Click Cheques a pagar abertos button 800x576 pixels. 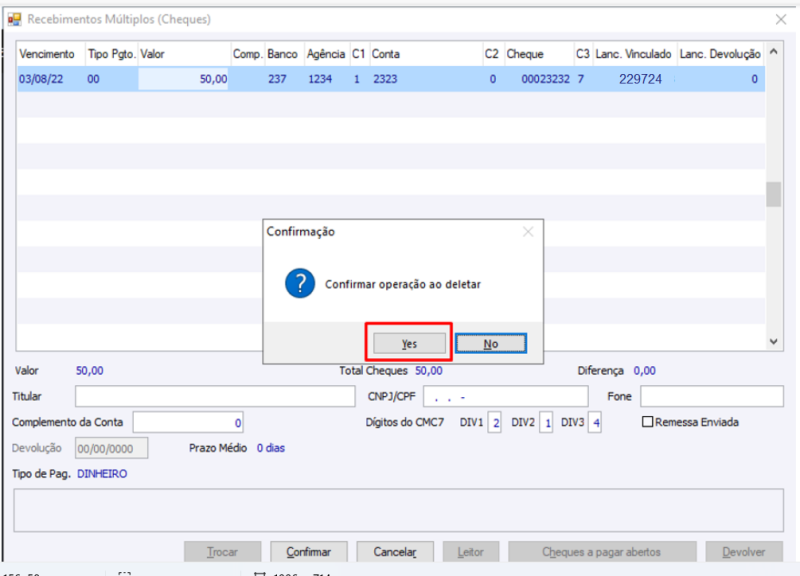602,552
